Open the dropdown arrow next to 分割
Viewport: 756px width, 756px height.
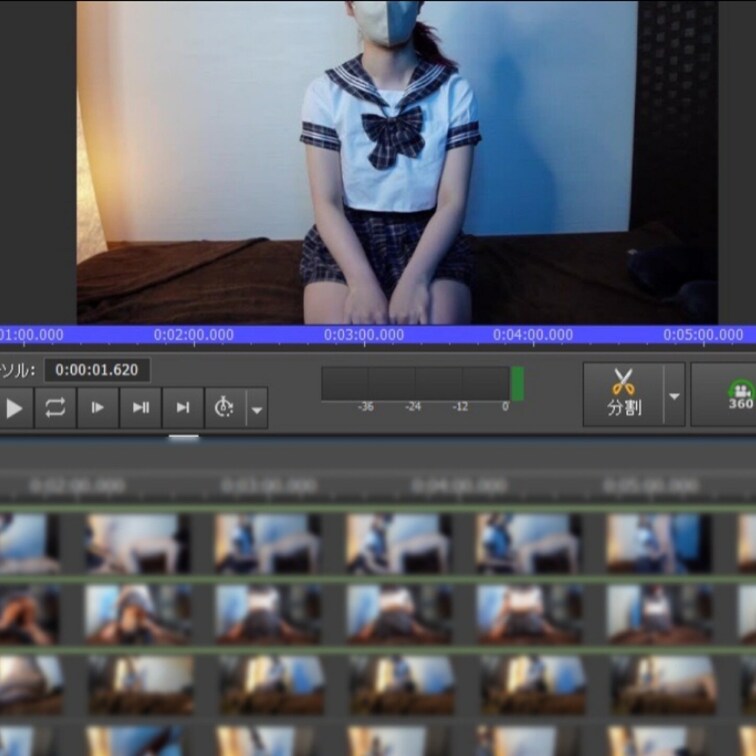675,395
